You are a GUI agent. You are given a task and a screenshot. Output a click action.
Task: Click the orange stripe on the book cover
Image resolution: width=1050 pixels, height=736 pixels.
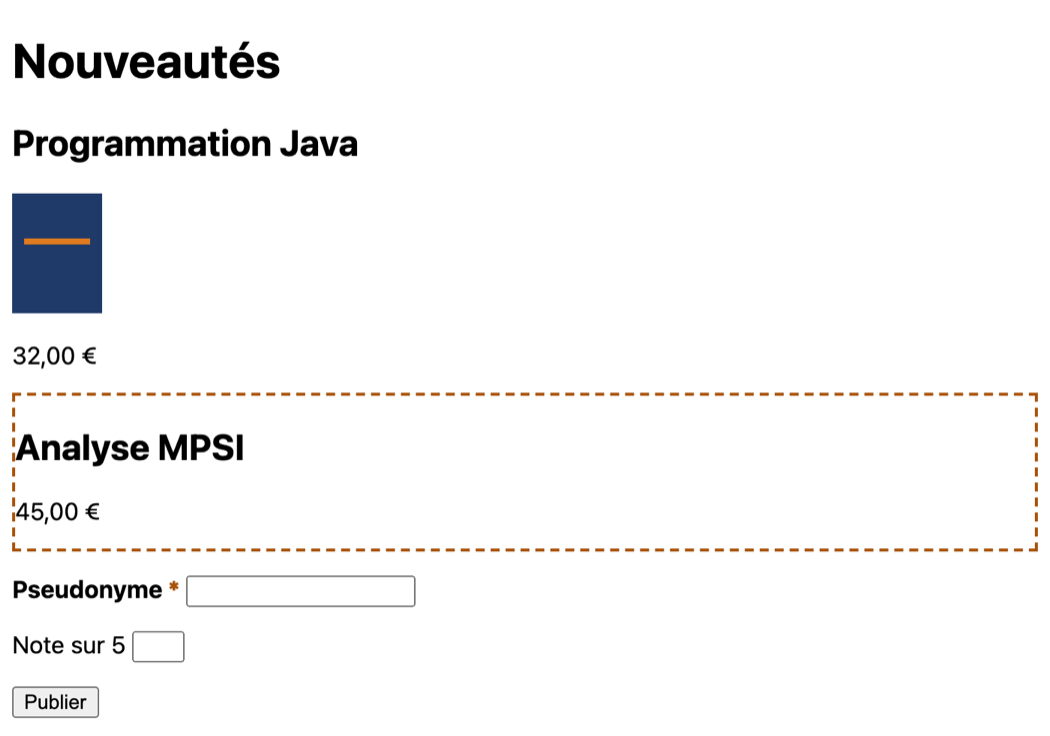57,242
